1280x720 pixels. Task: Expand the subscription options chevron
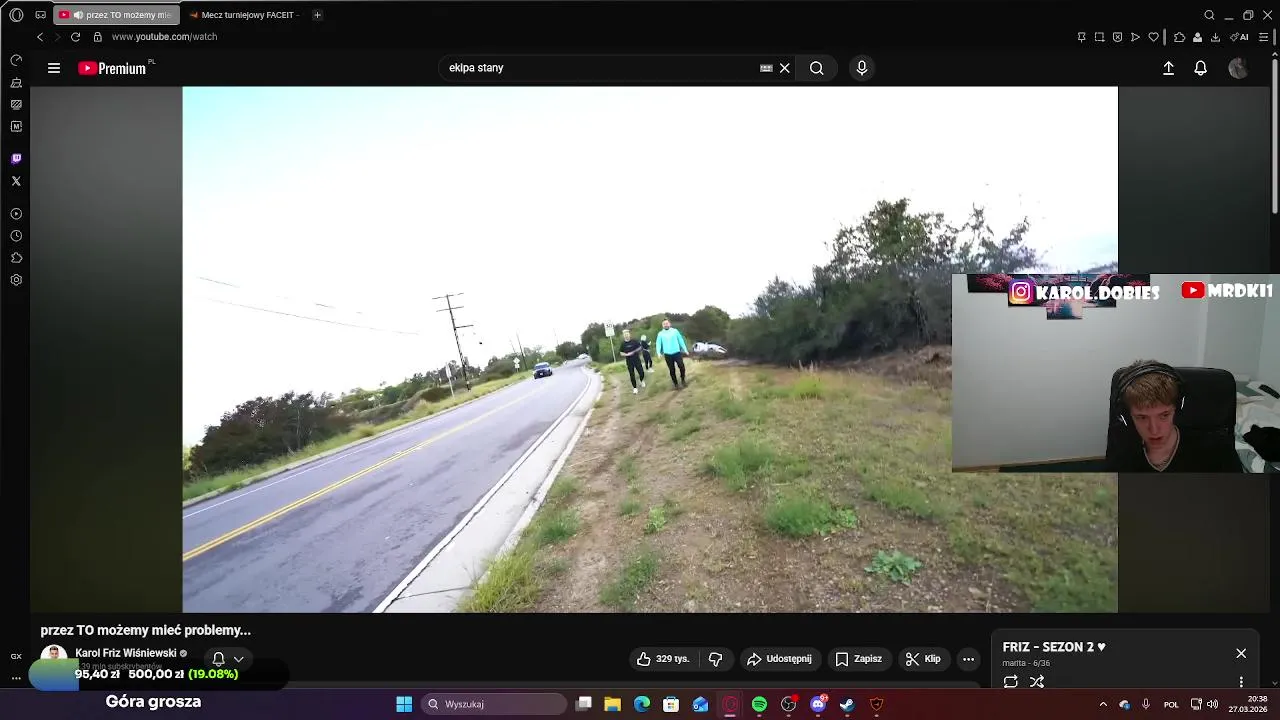tap(238, 659)
